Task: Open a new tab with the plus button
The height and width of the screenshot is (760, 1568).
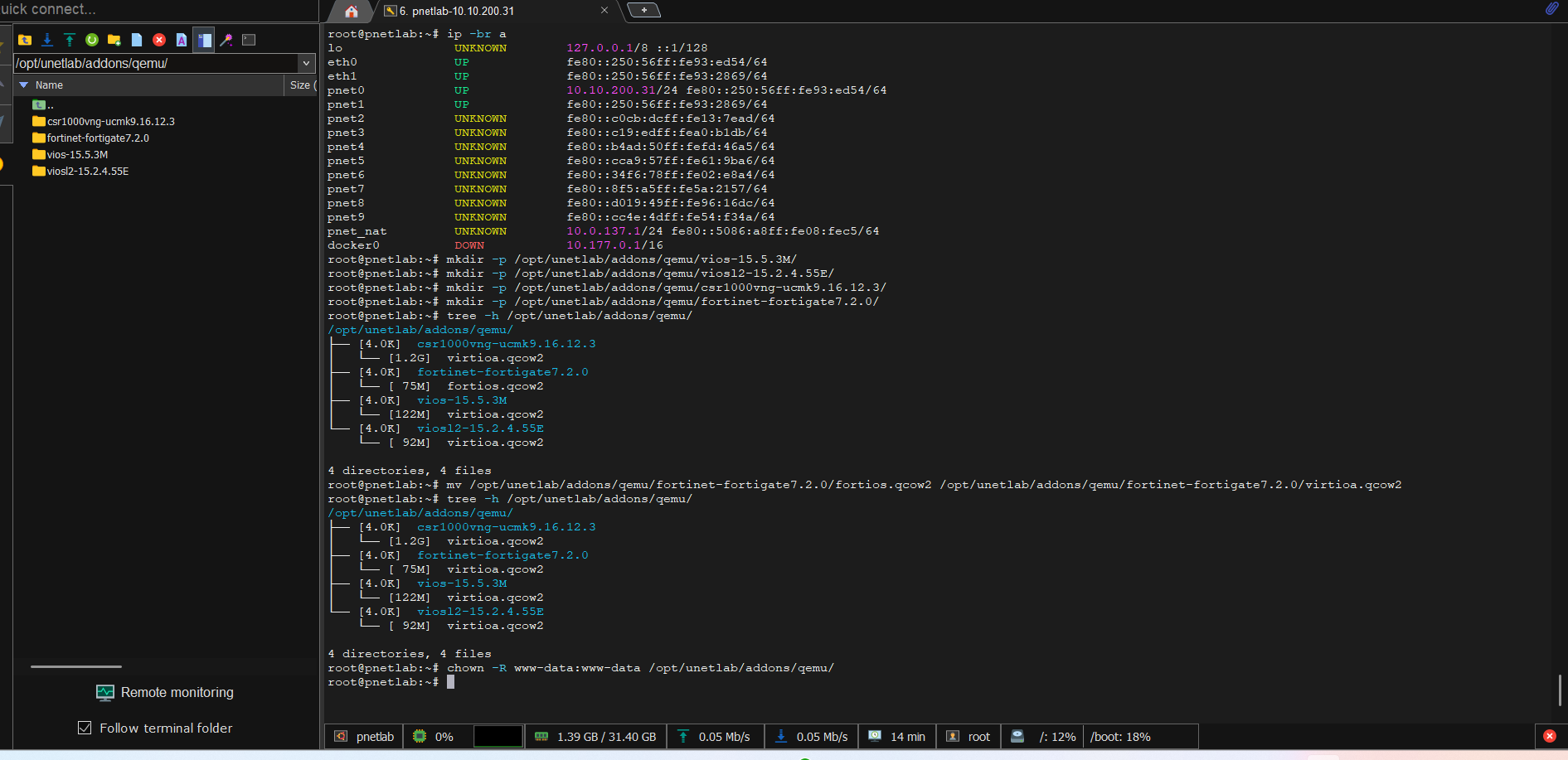Action: coord(644,10)
